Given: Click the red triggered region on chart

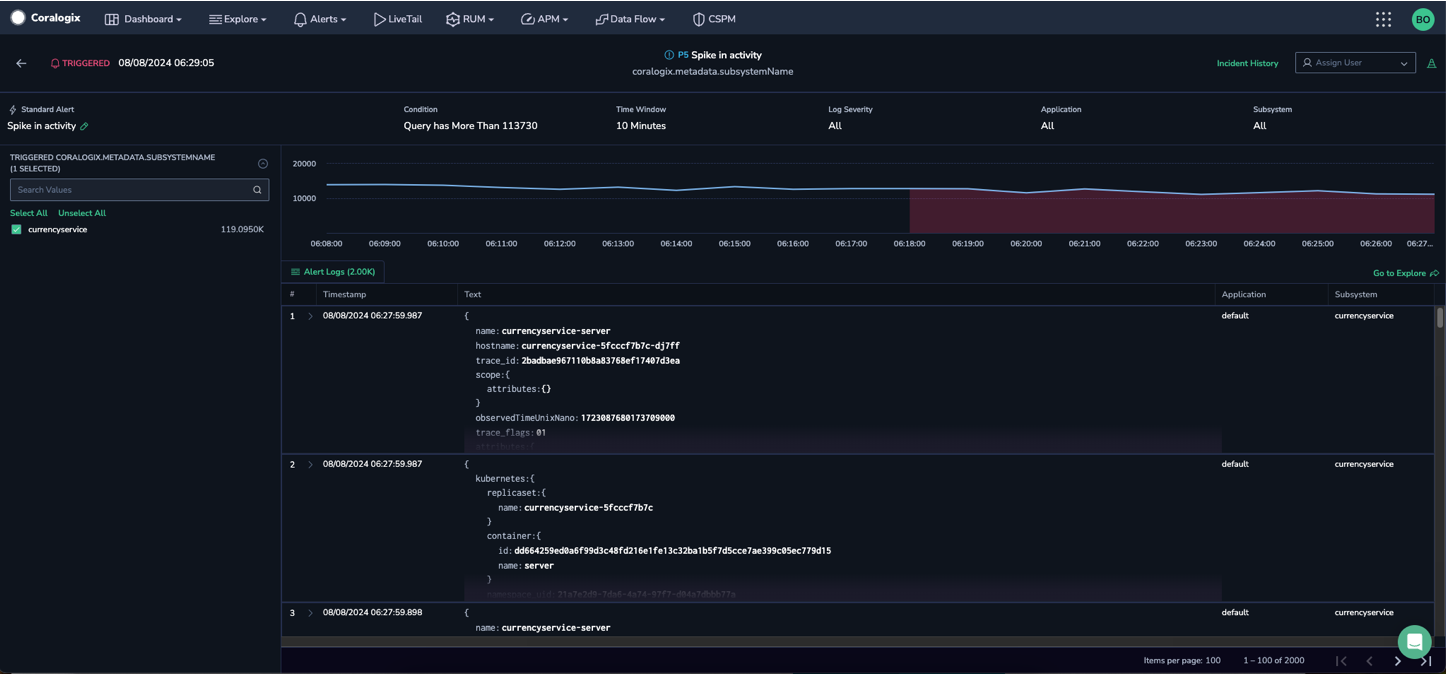Looking at the screenshot, I should click(x=1172, y=211).
